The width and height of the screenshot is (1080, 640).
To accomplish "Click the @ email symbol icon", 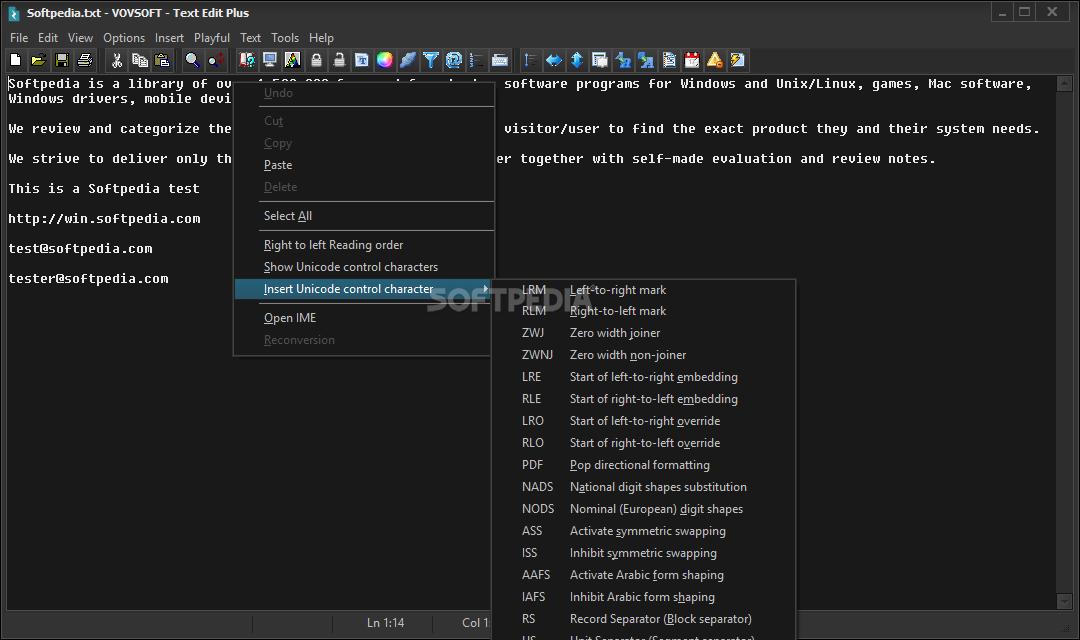I will pos(454,61).
